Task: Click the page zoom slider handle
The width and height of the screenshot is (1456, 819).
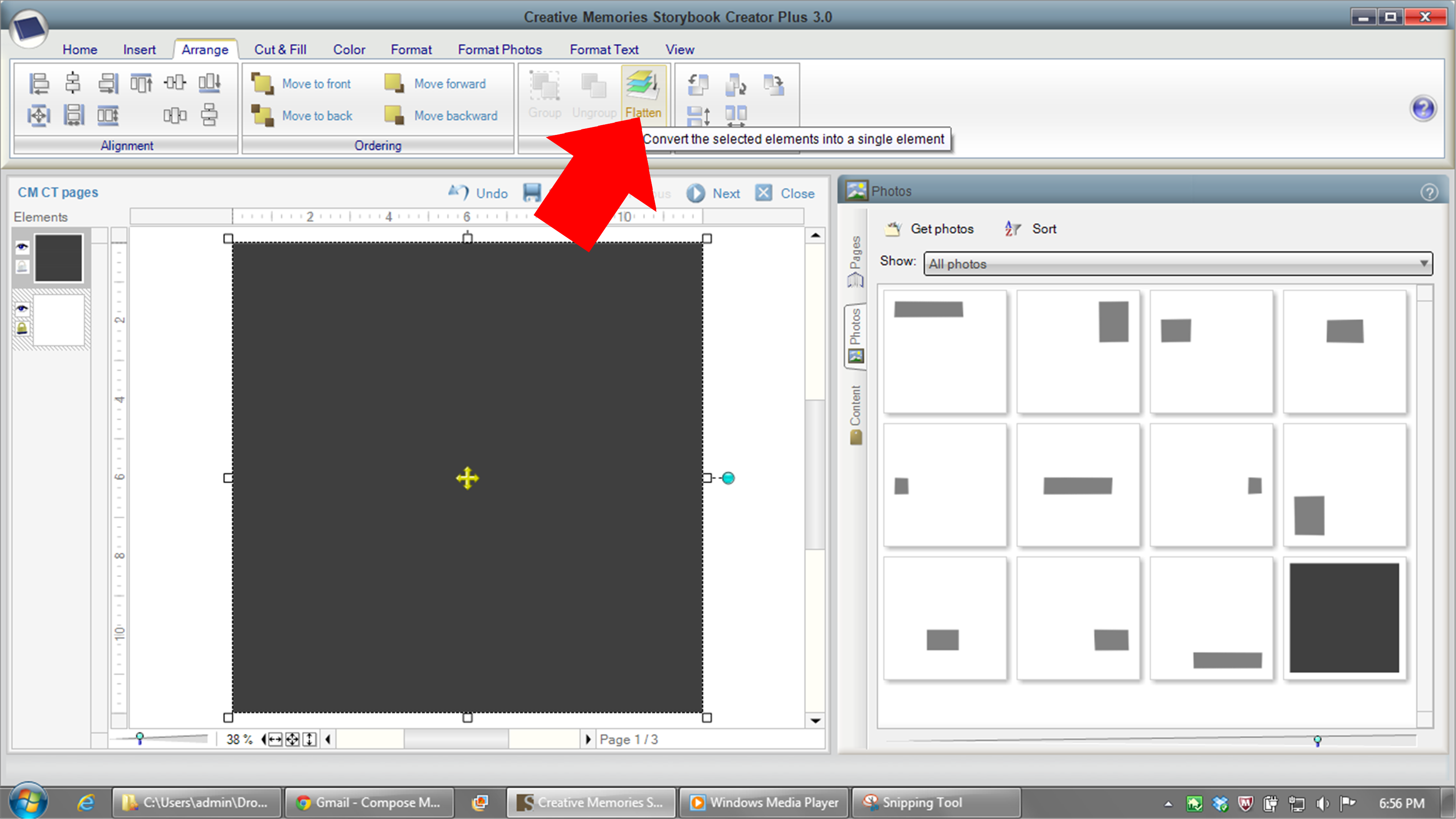Action: coord(140,738)
